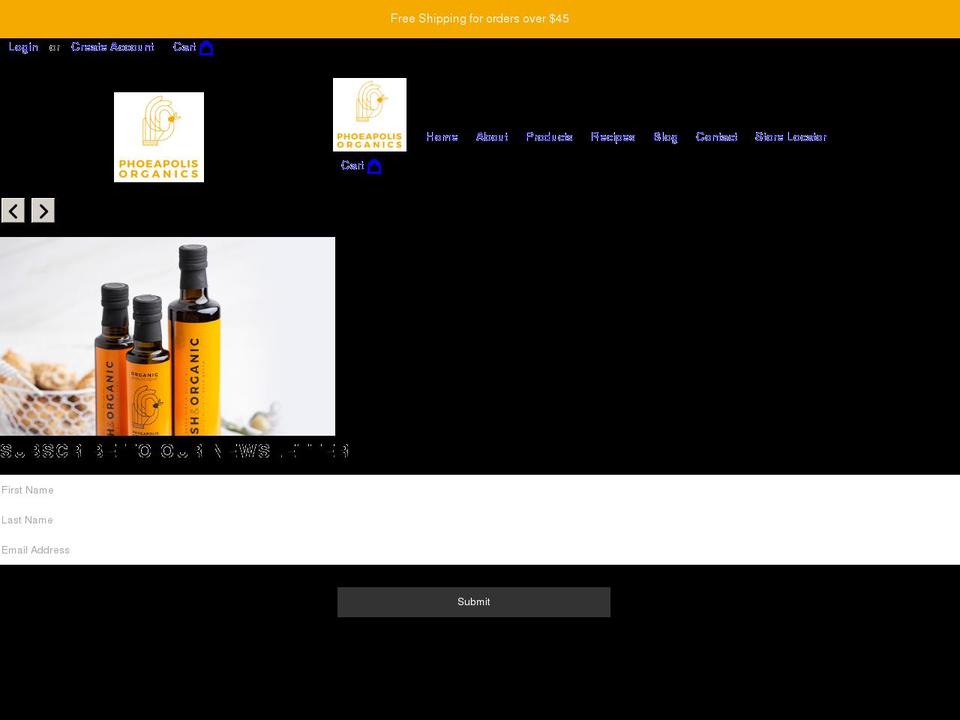Go to previous slide using left arrow
This screenshot has height=720, width=960.
(x=12, y=210)
